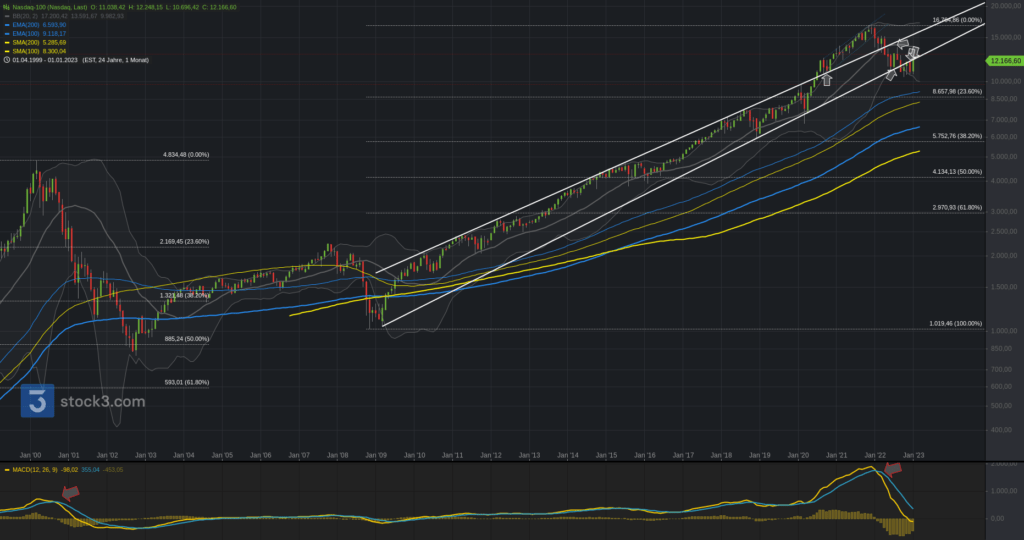Click the 20.000,00 price axis label
Viewport: 1024px width, 540px height.
[1005, 6]
